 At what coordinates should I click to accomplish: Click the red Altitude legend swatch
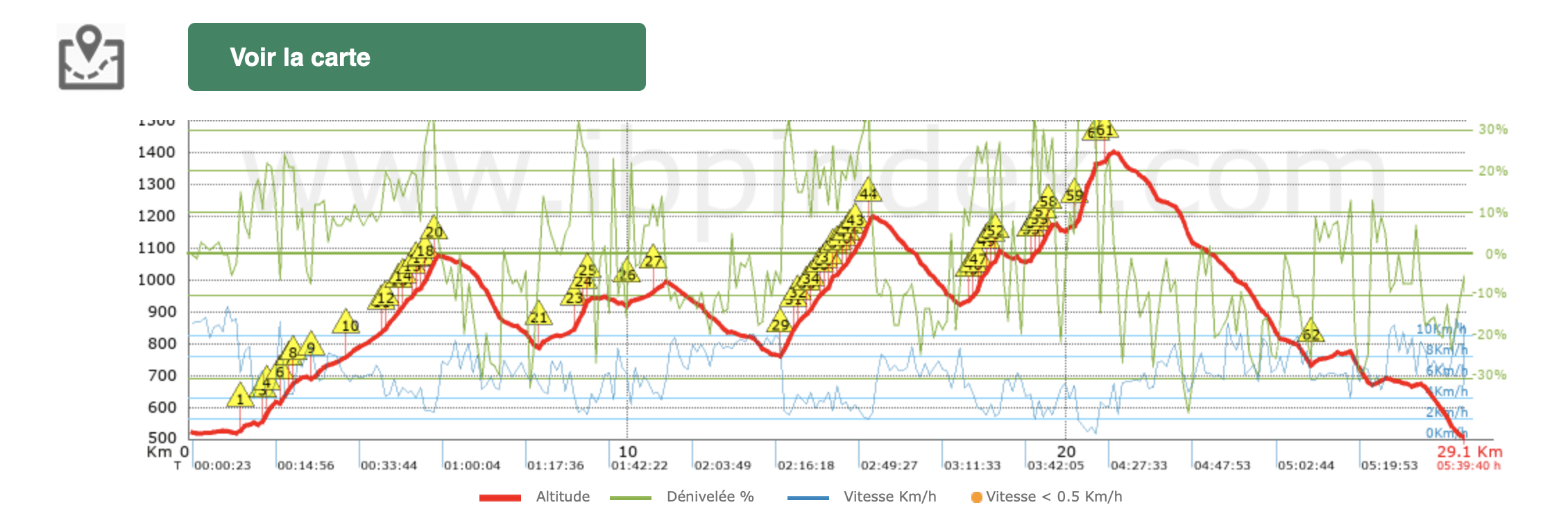pos(500,497)
